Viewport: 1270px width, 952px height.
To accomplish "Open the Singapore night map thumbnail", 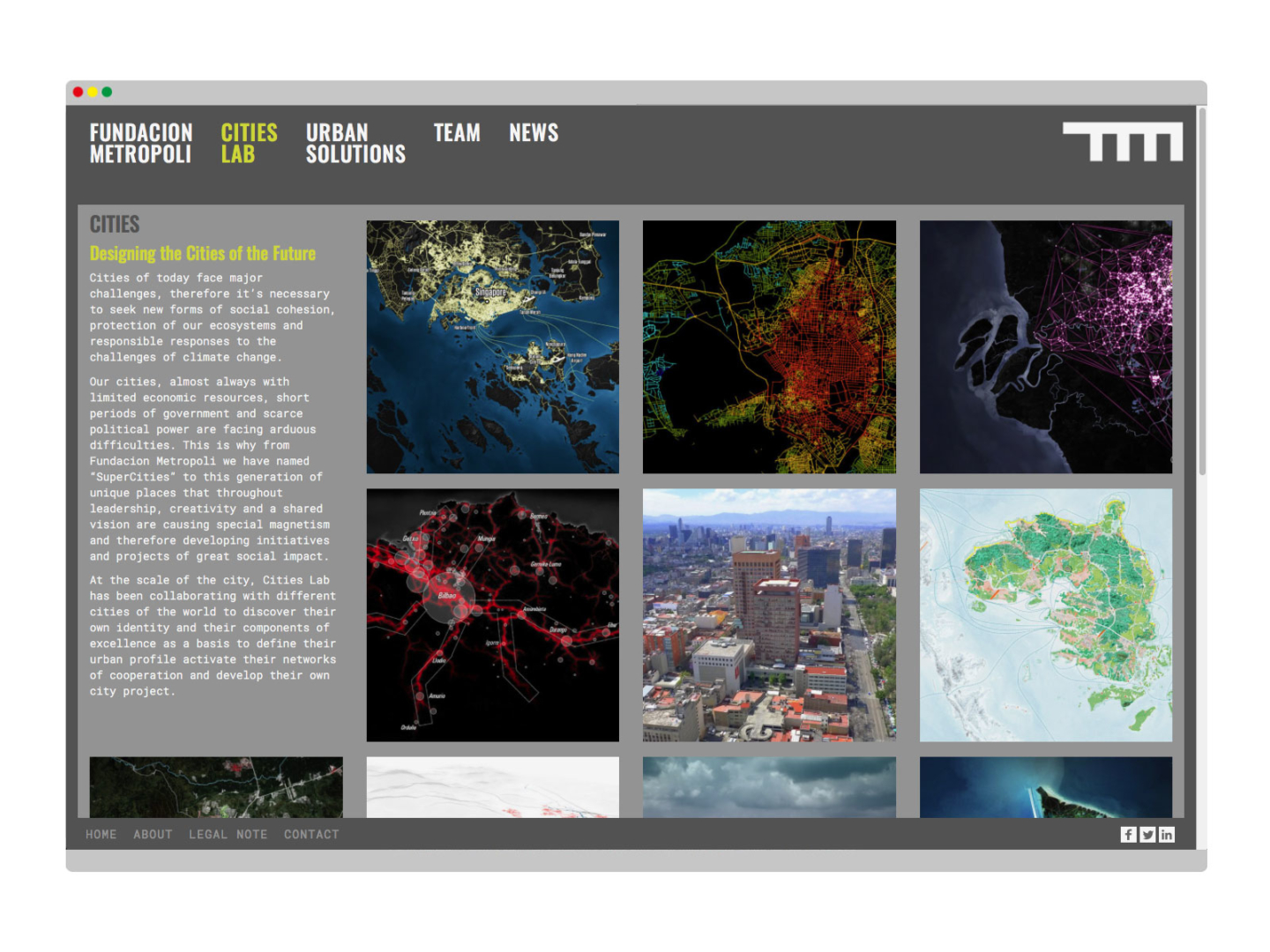I will coord(493,347).
